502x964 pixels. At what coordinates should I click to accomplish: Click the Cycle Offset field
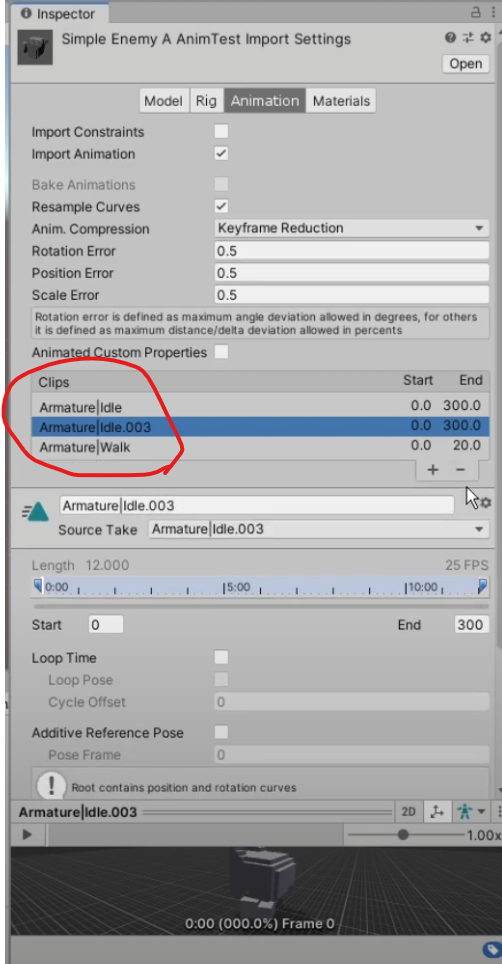coord(351,701)
